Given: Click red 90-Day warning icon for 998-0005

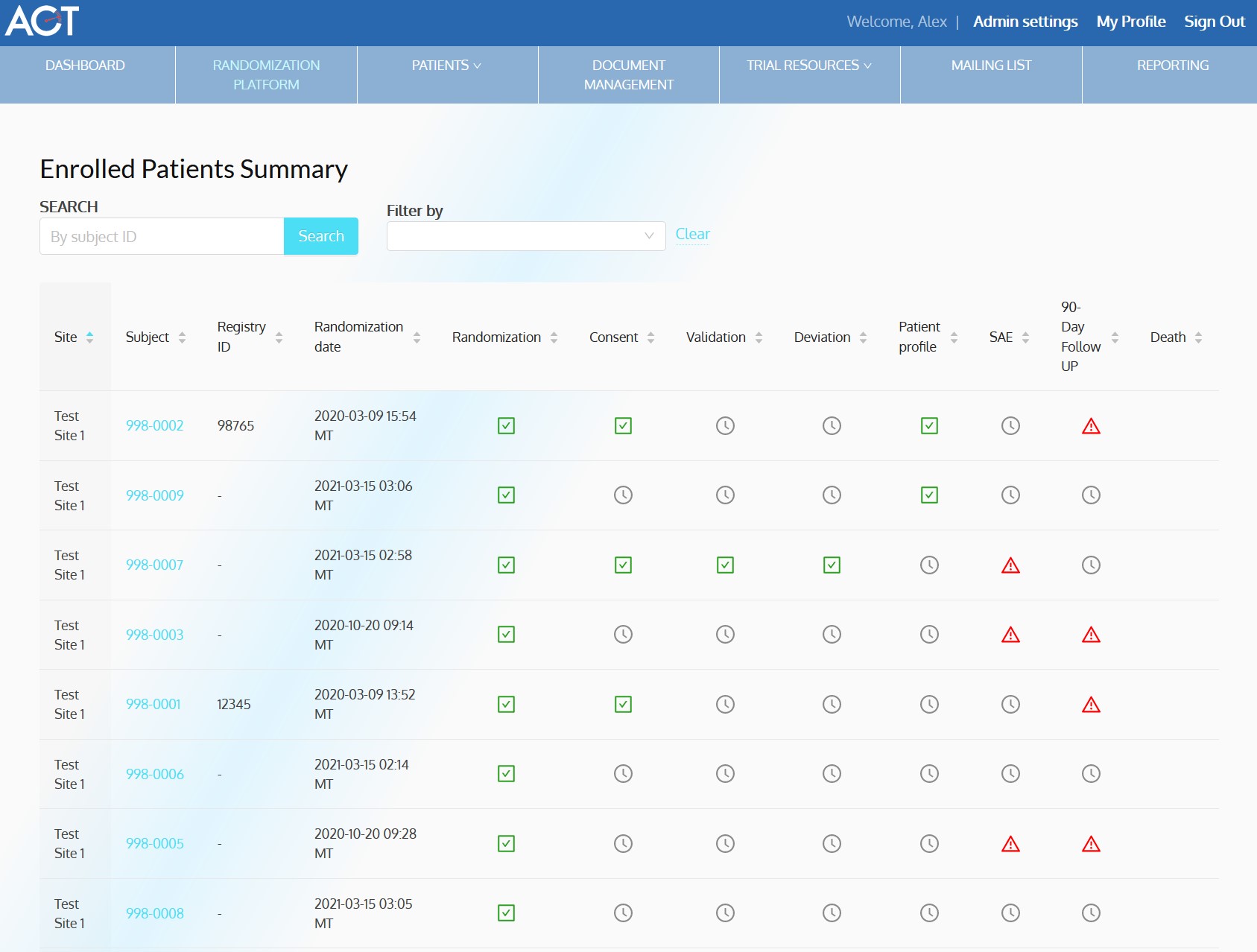Looking at the screenshot, I should point(1091,844).
